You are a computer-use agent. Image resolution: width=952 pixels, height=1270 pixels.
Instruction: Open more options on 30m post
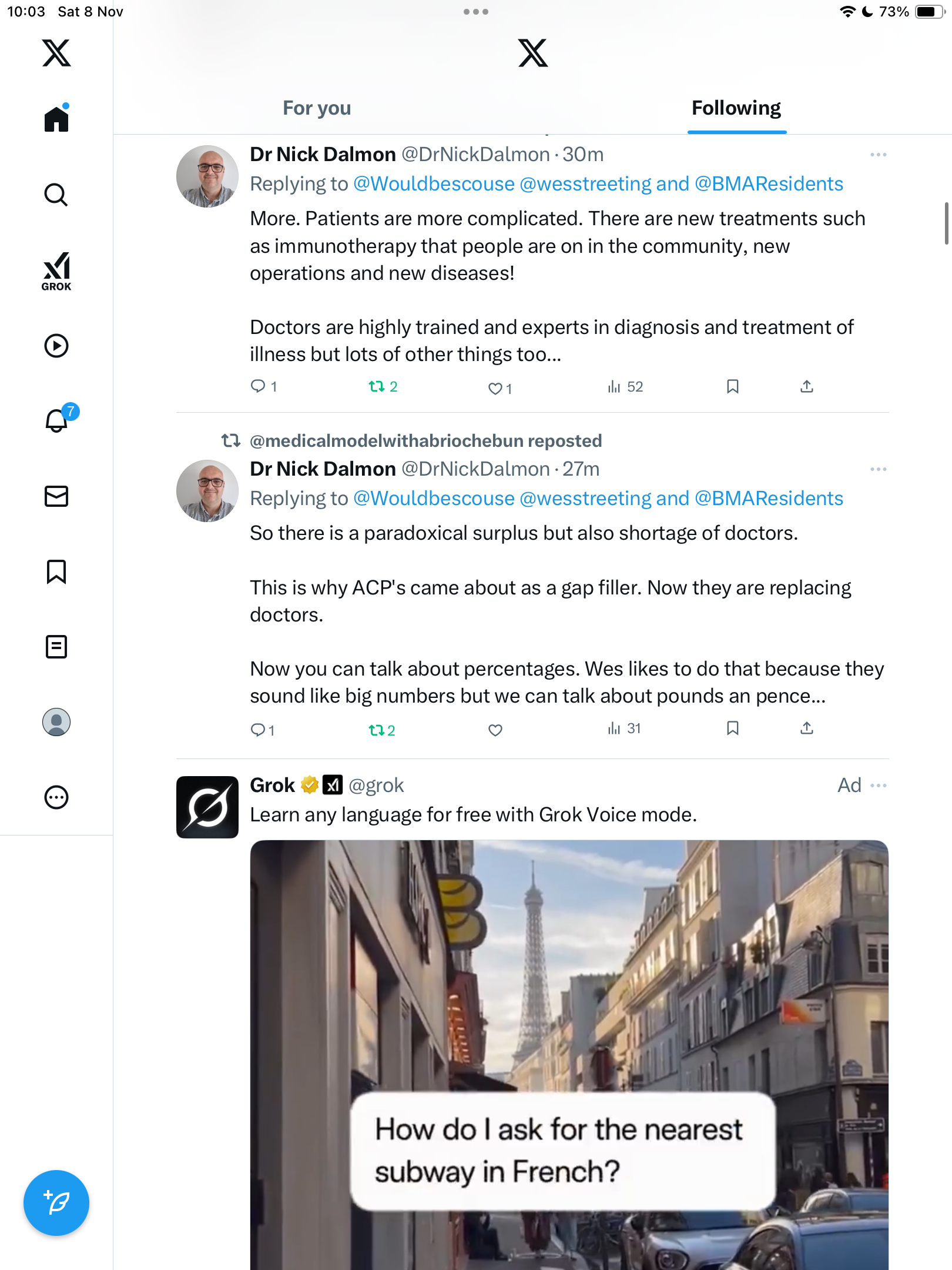[x=878, y=155]
